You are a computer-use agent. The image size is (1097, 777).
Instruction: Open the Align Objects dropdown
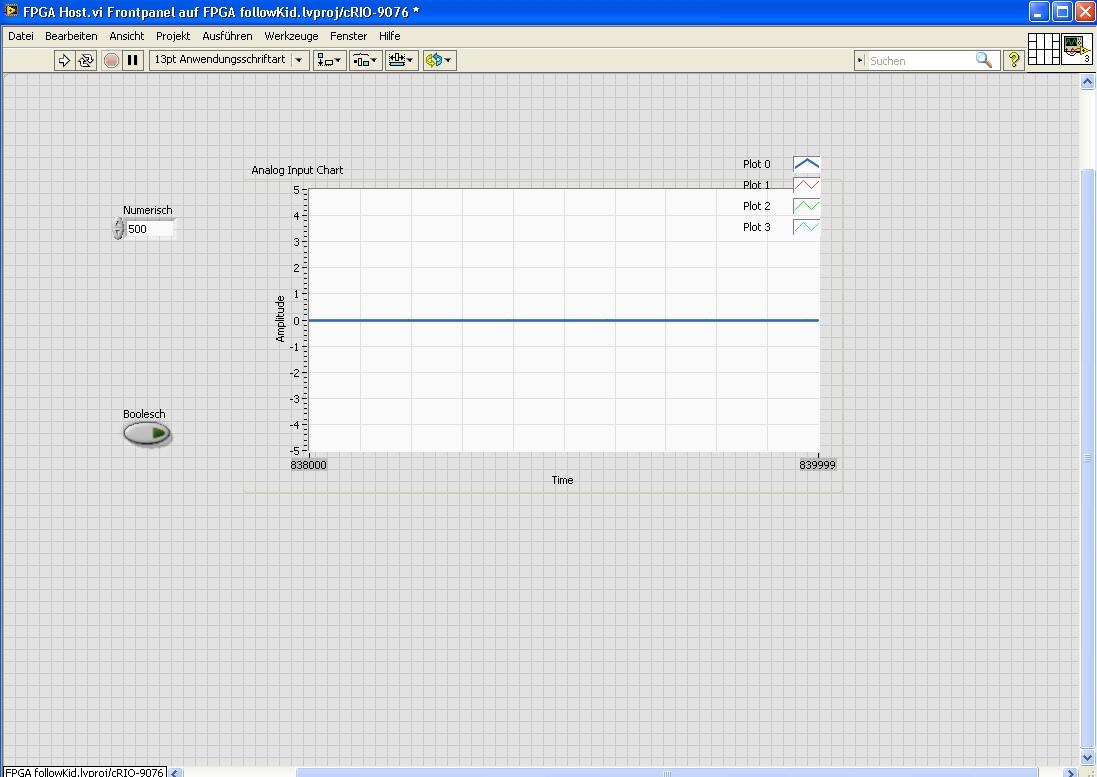(x=329, y=60)
